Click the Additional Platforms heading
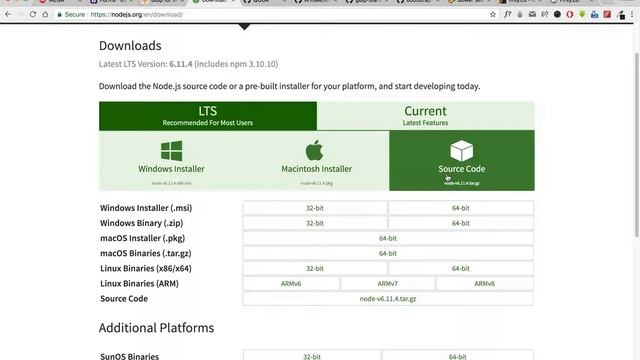The width and height of the screenshot is (640, 360). (156, 328)
